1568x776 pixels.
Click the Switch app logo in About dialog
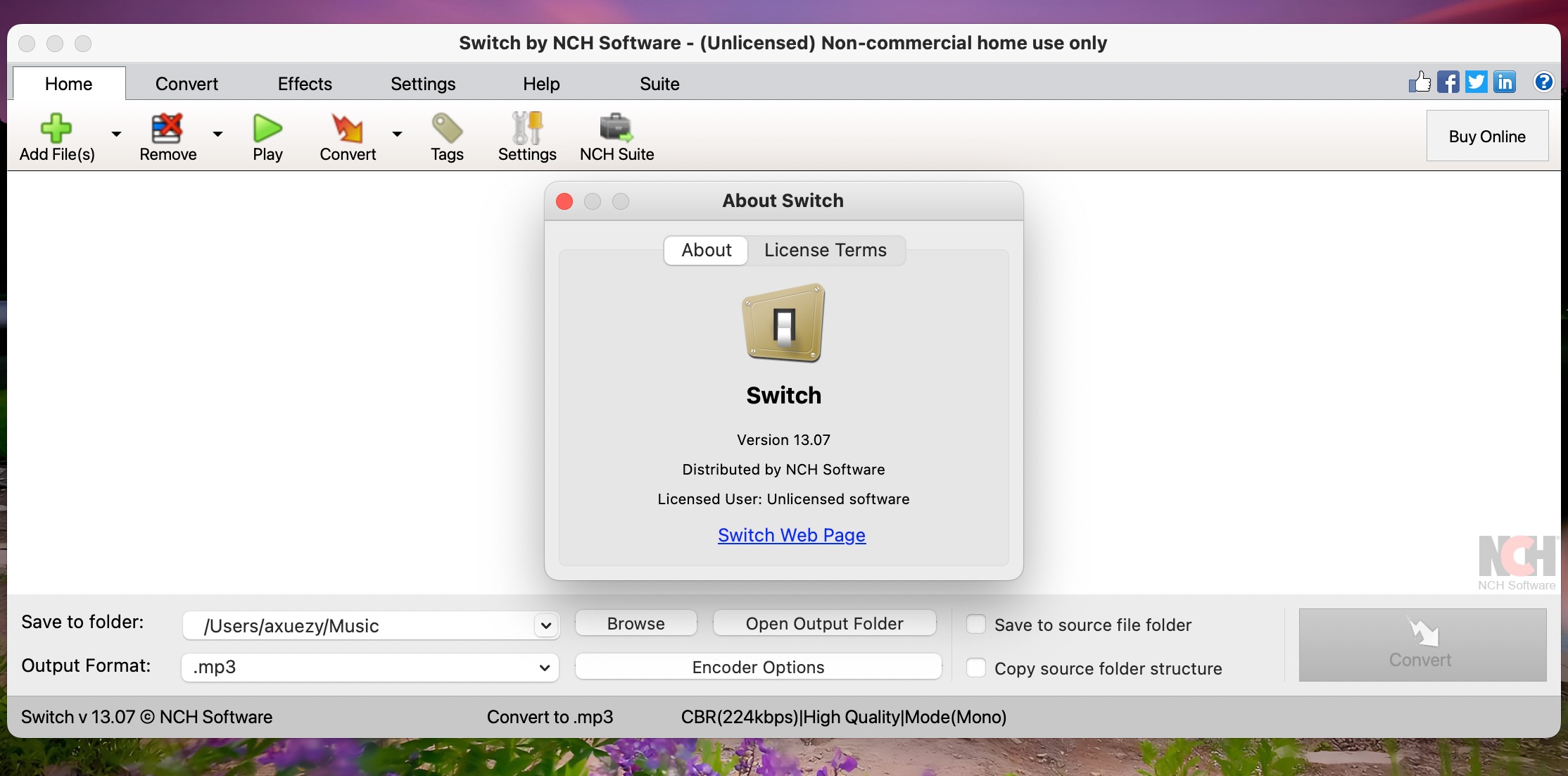783,323
